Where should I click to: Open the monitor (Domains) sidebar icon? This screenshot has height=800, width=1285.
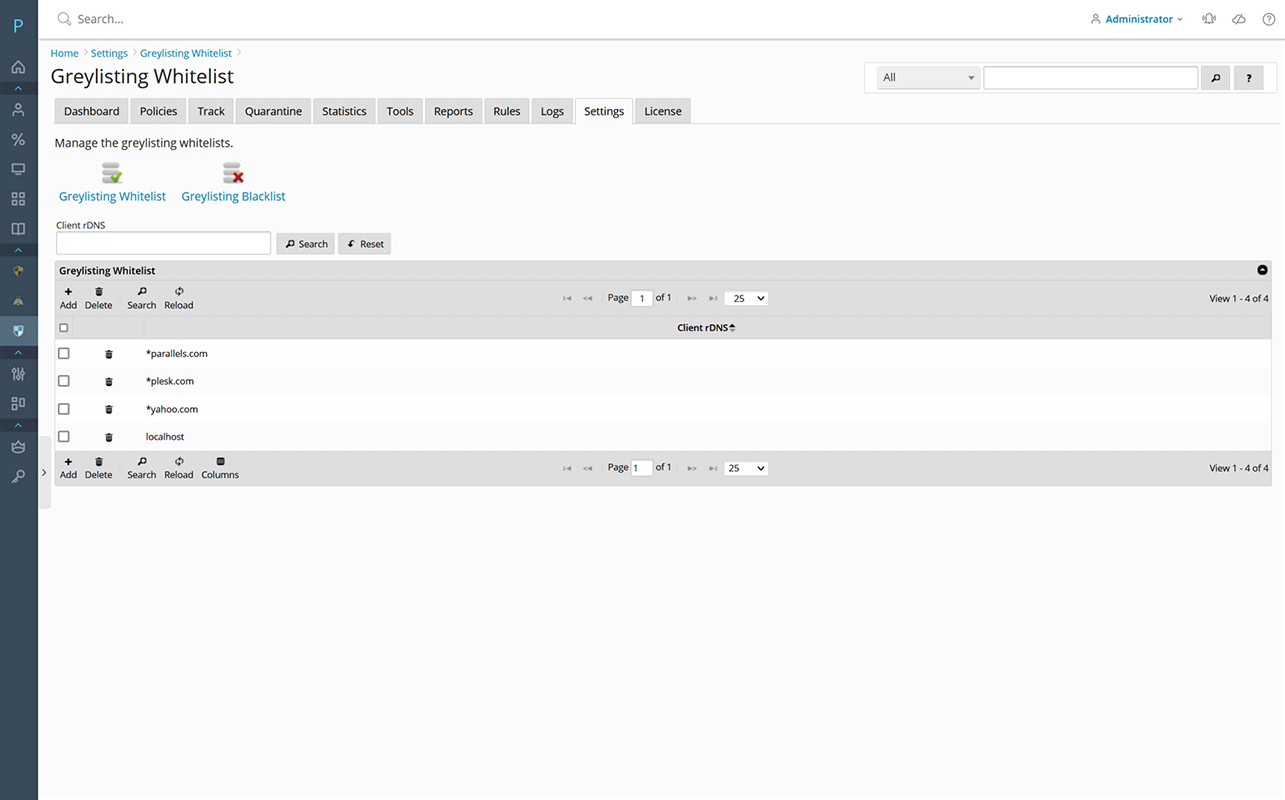(18, 169)
